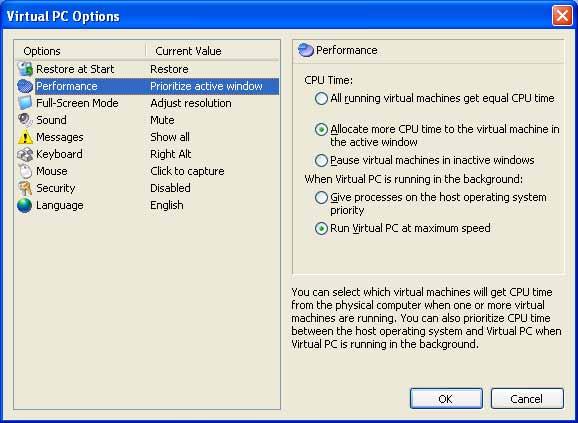Choose Pause virtual machines in inactive windows
This screenshot has height=423, width=578.
(x=321, y=160)
